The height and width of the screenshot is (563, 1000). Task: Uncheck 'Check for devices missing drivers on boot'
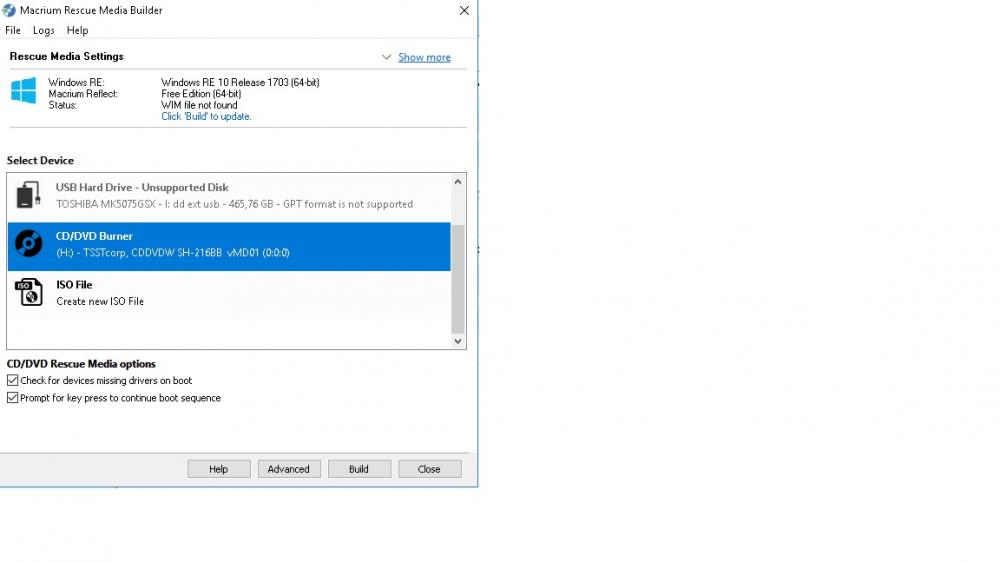coord(13,381)
